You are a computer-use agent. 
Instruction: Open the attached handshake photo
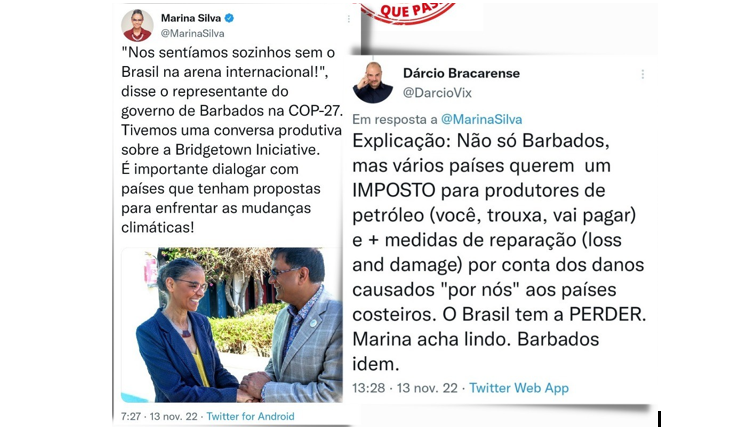pyautogui.click(x=232, y=325)
